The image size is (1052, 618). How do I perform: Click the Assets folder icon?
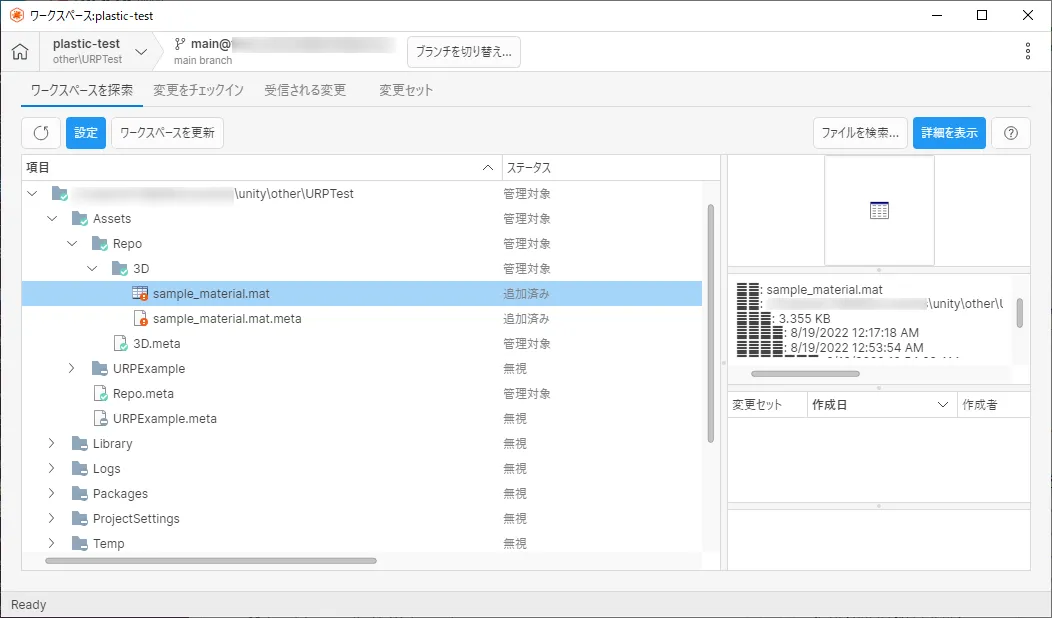(x=80, y=219)
